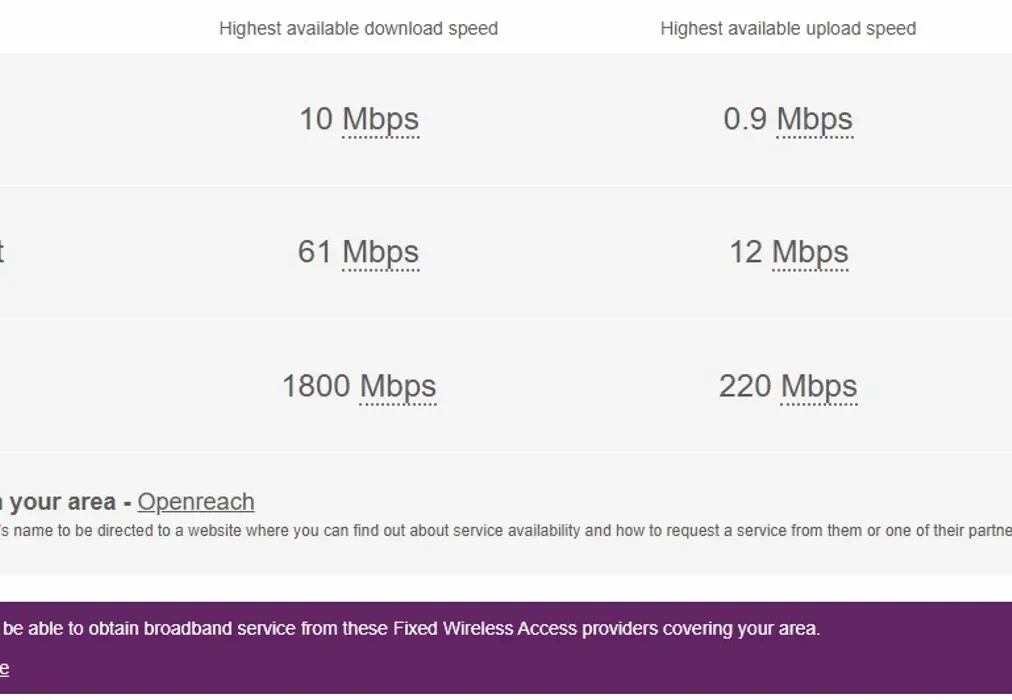Click the Mbps abbreviation beside 0.9
Viewport: 1012px width, 700px height.
coord(815,119)
